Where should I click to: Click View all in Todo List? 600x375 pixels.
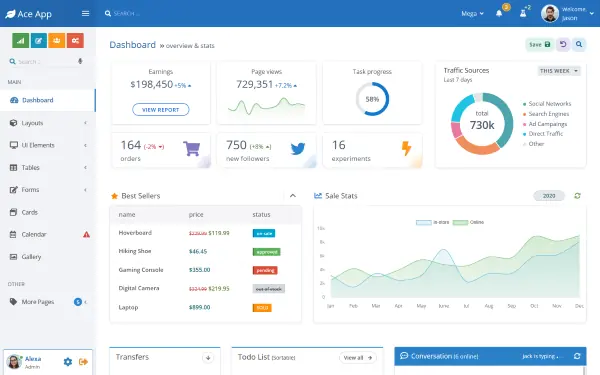(358, 358)
